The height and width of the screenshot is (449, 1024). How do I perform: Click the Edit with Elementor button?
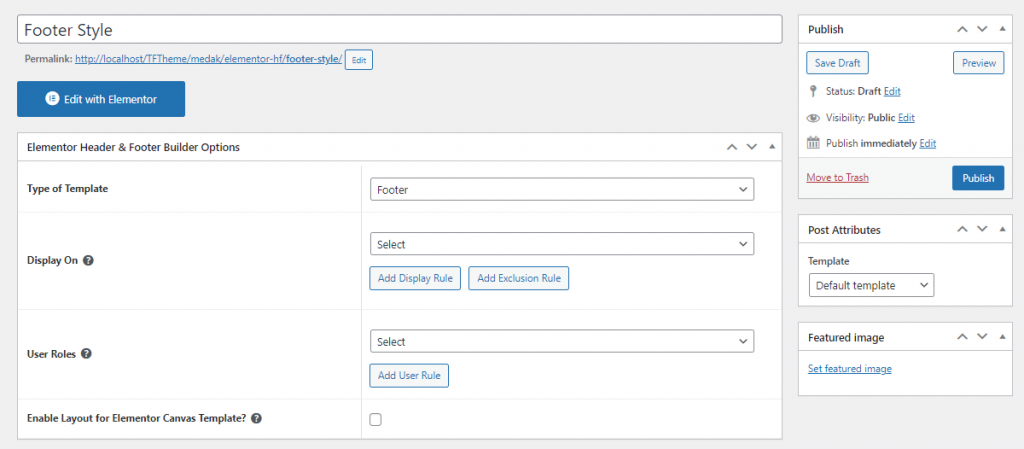coord(101,99)
